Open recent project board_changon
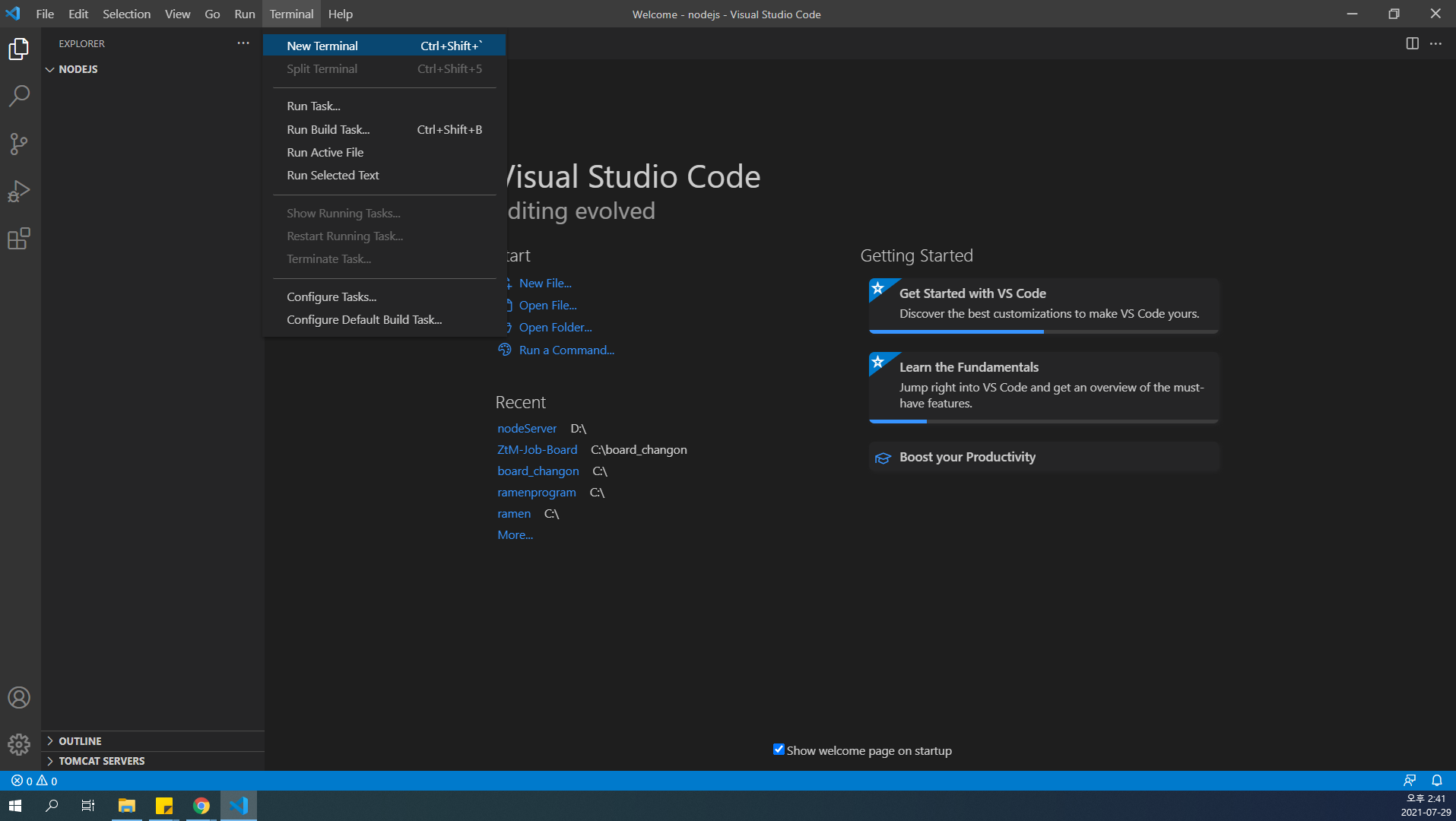This screenshot has width=1456, height=821. coord(538,471)
